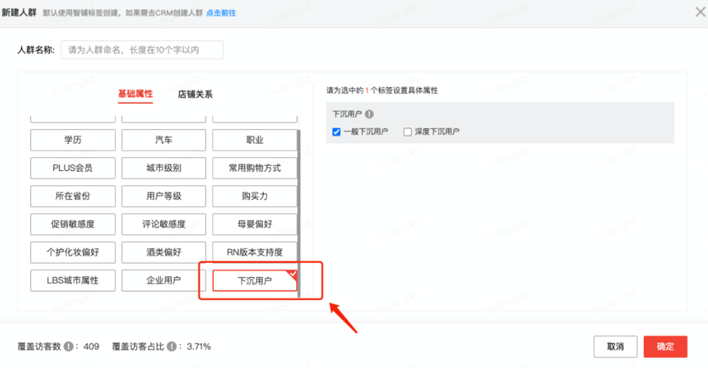Image resolution: width=708 pixels, height=368 pixels.
Task: Click the 取消 button
Action: coord(615,346)
